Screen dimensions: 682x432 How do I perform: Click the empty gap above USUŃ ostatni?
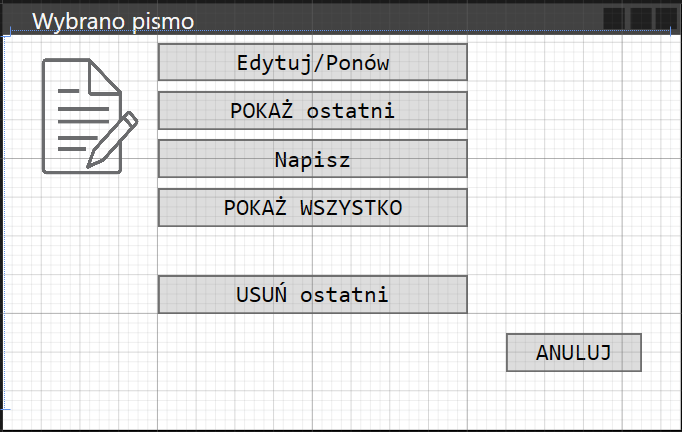(313, 251)
